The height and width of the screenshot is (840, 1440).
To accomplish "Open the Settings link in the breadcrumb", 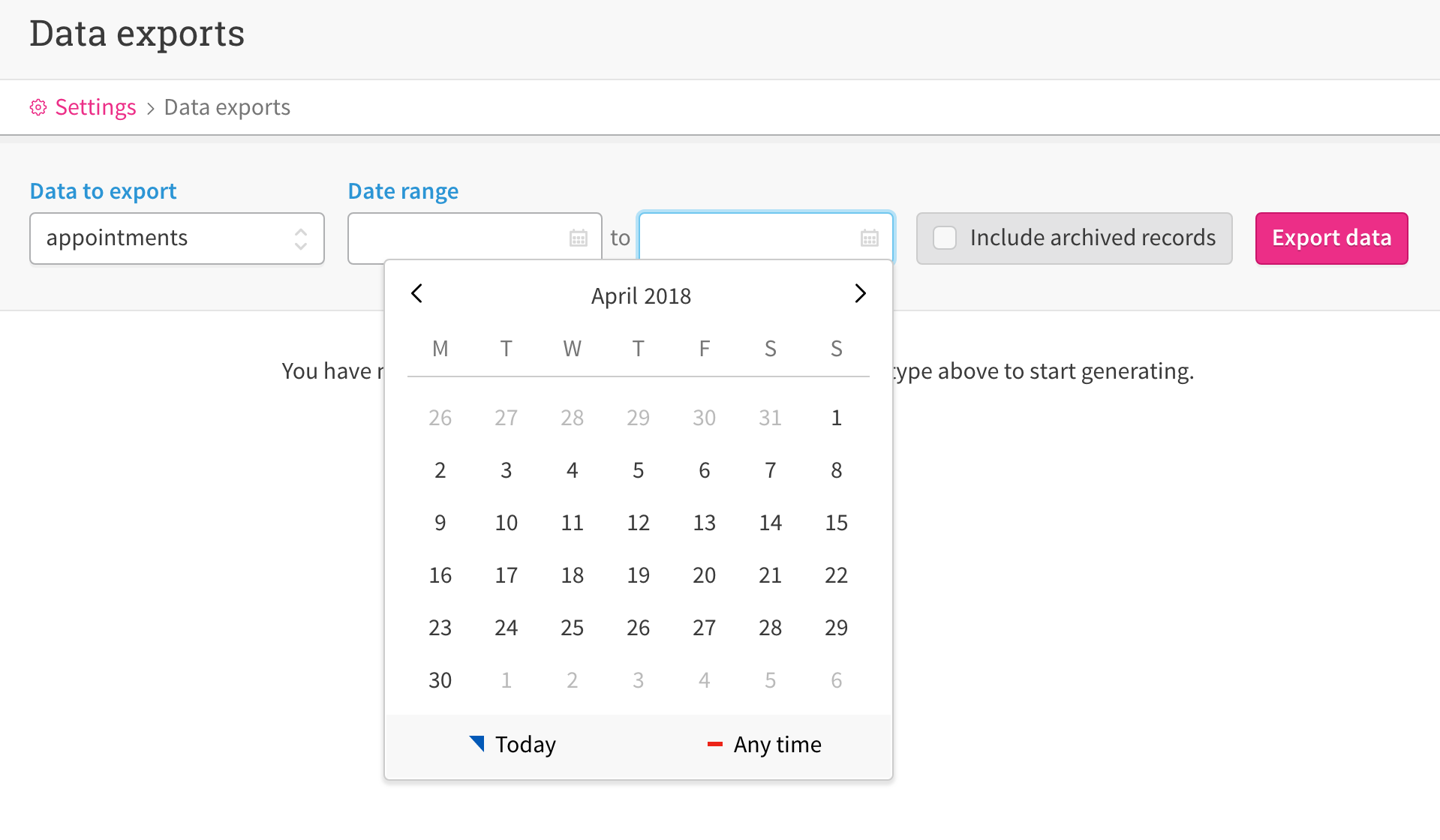I will [x=95, y=107].
